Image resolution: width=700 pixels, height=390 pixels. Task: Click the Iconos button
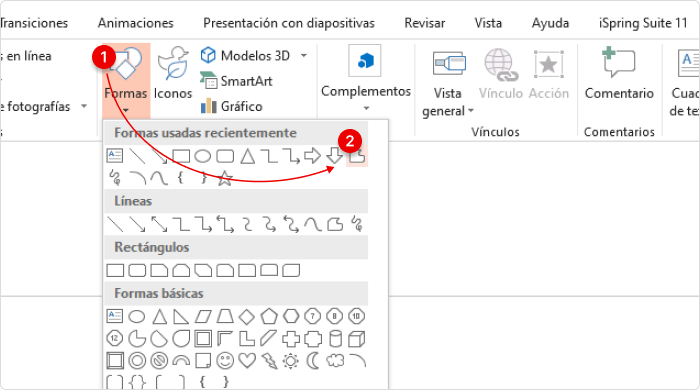coord(173,74)
